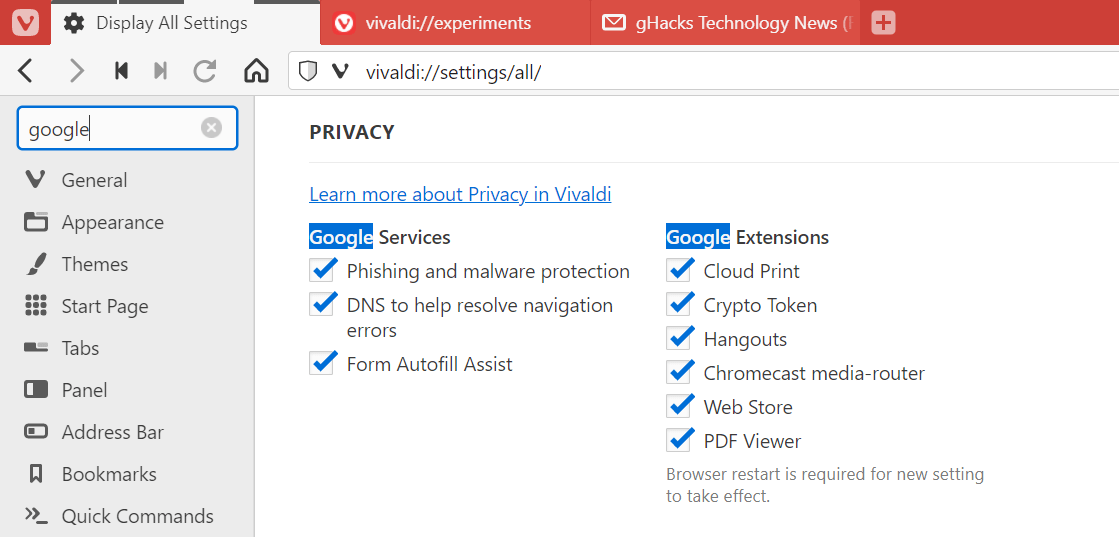This screenshot has height=537, width=1119.
Task: Click the address bar URL field
Action: coord(700,72)
